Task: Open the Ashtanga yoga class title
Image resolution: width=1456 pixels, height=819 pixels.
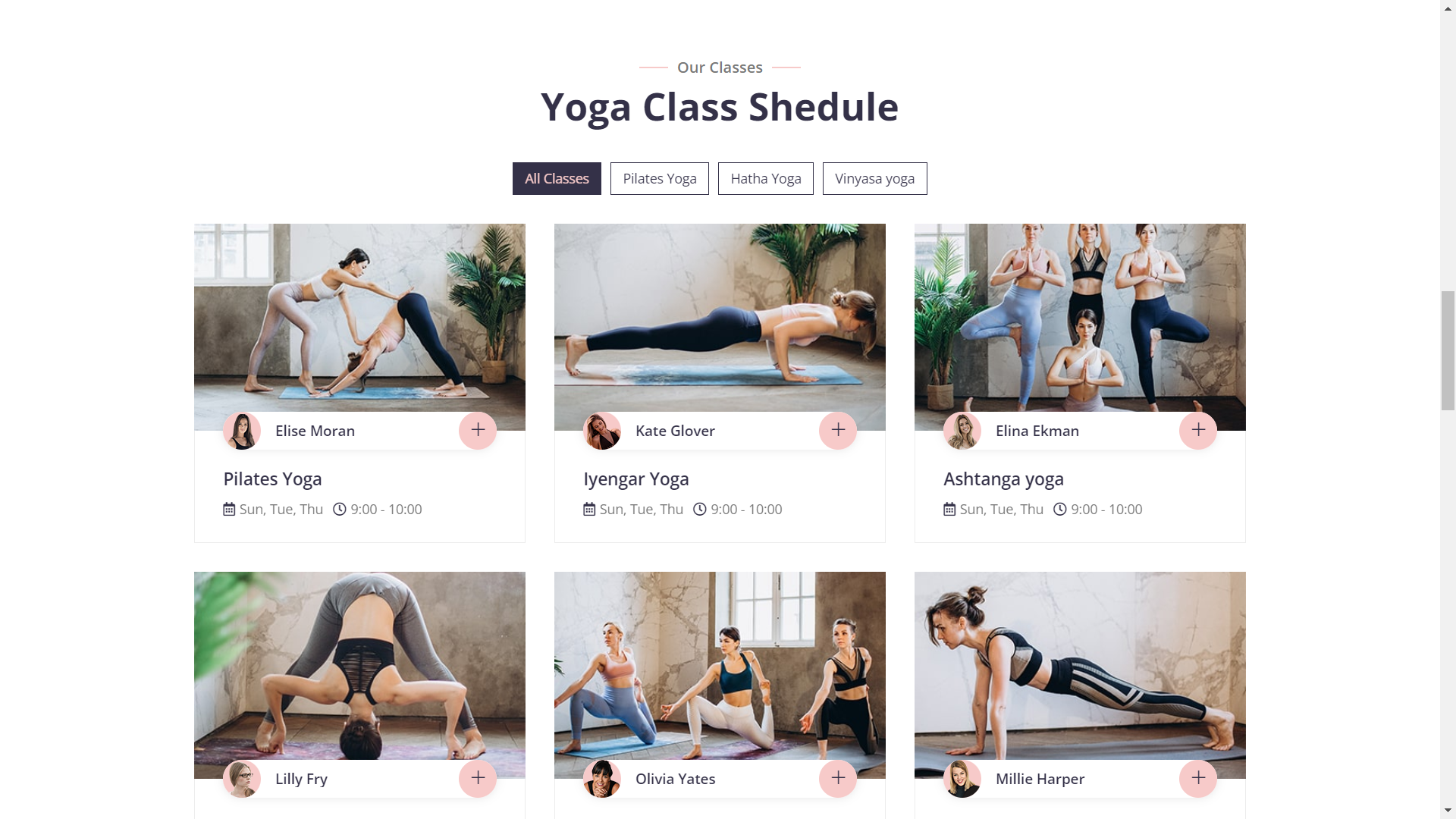Action: click(1003, 479)
